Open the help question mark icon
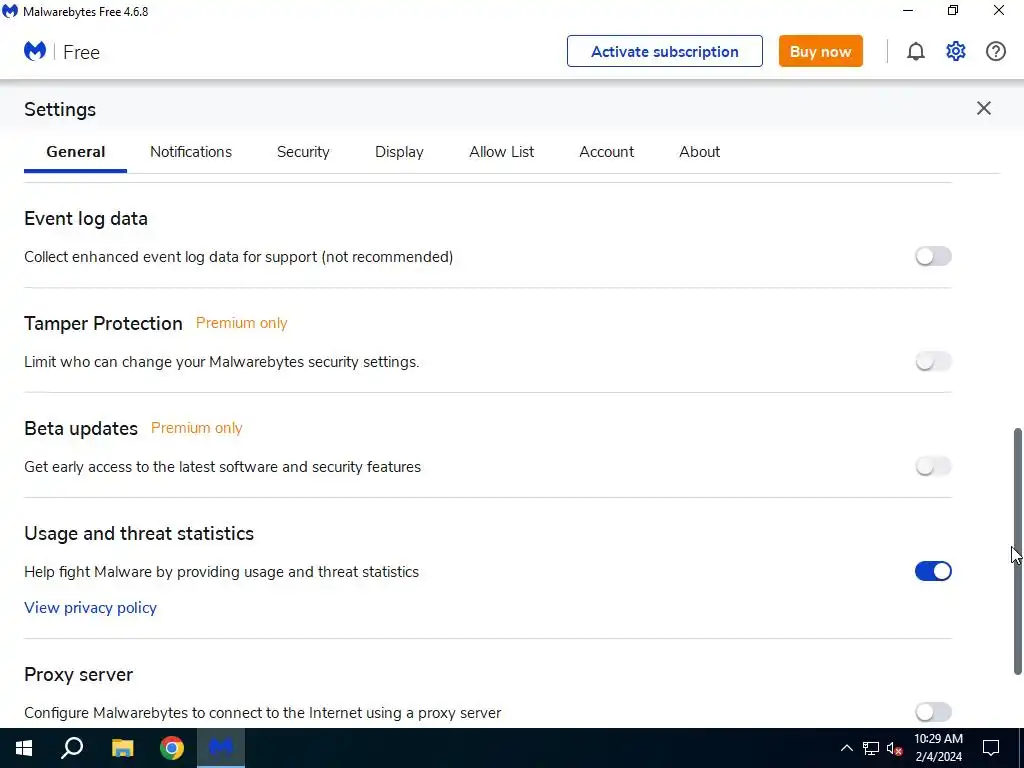1024x768 pixels. (995, 52)
